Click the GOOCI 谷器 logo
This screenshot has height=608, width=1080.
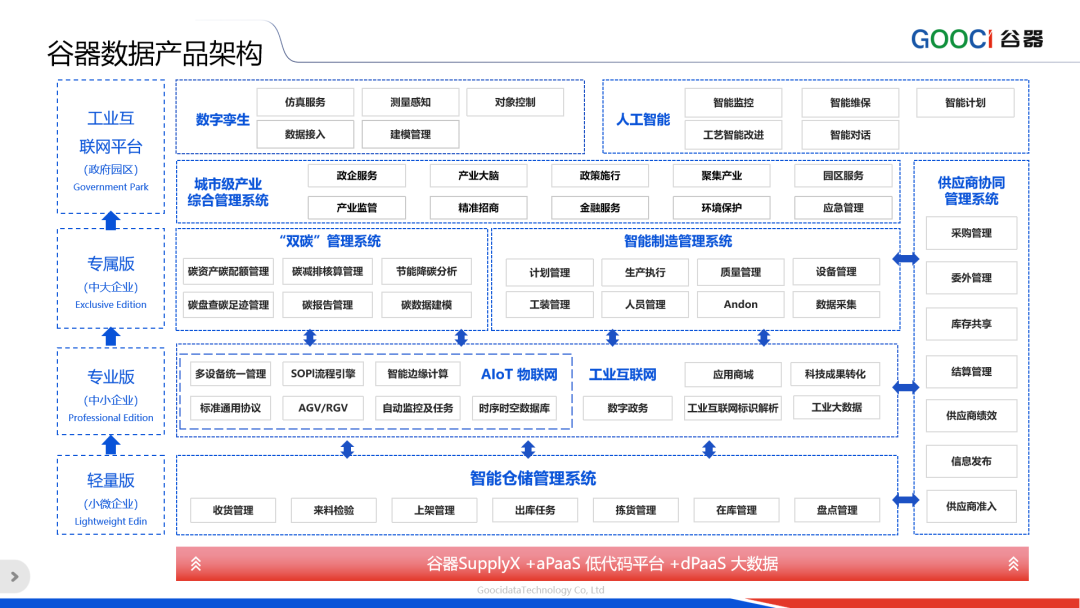tap(976, 36)
